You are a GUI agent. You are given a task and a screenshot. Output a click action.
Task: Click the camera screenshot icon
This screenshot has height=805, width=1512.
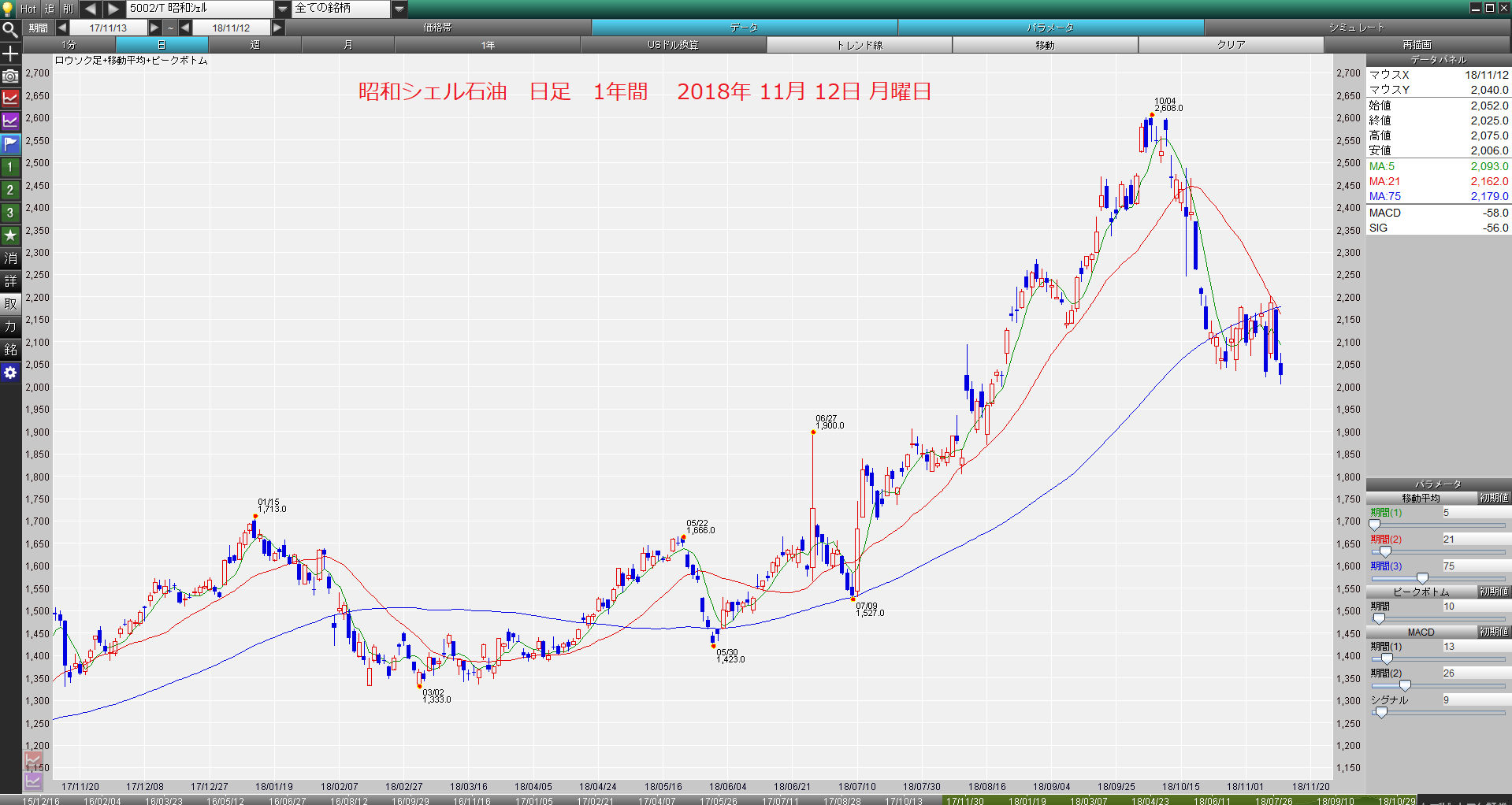[x=10, y=76]
